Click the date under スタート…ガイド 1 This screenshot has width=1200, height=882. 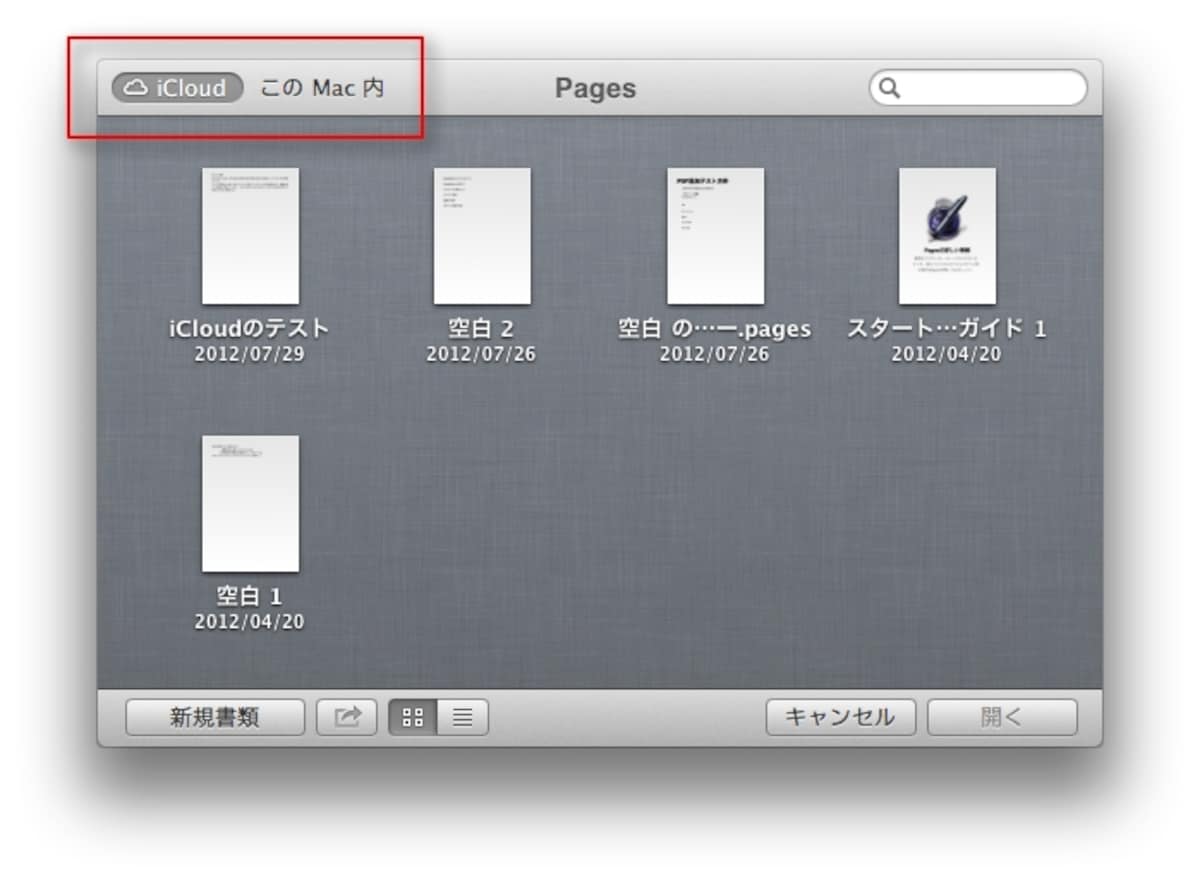(947, 354)
